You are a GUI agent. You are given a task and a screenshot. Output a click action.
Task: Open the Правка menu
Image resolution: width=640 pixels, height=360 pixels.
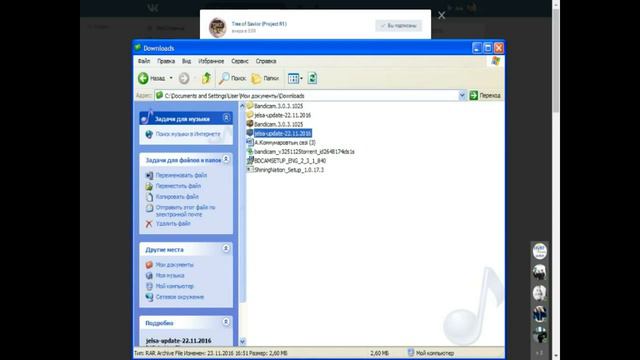coord(166,61)
